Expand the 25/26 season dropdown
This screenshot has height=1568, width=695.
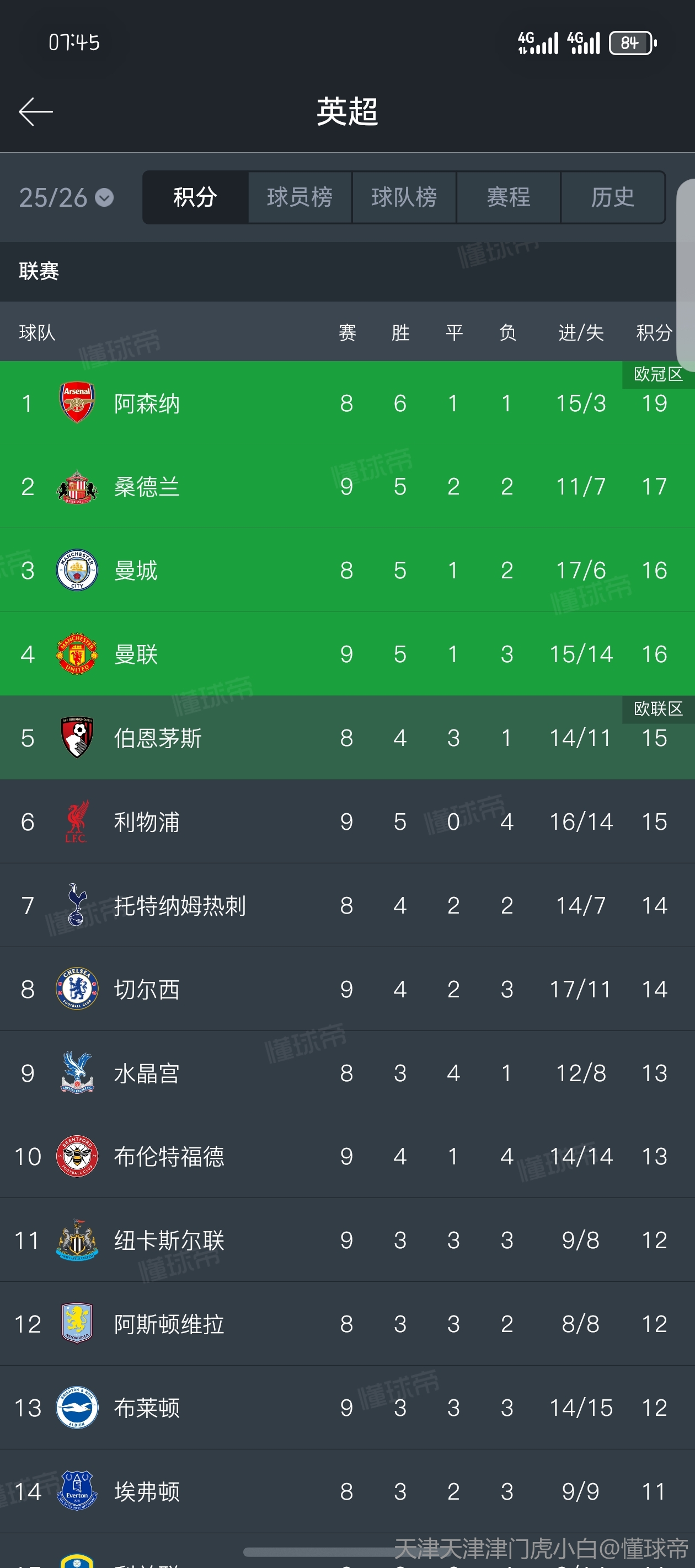[66, 198]
